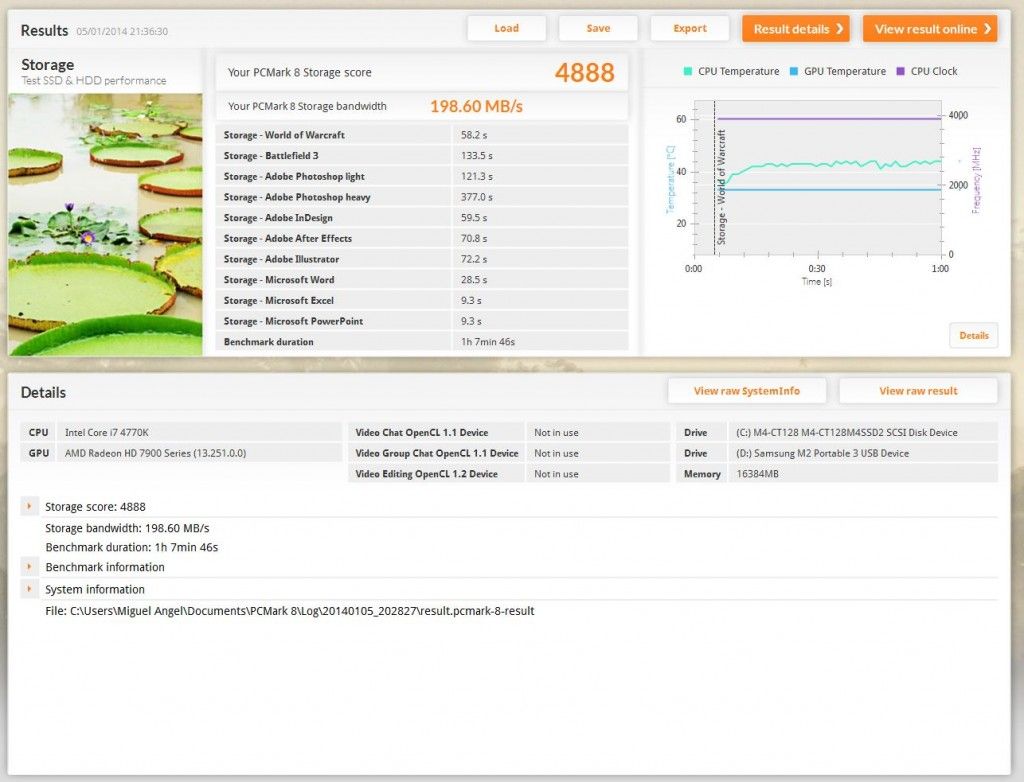This screenshot has width=1024, height=782.
Task: Click the CPU Clock legend swatch
Action: 901,71
